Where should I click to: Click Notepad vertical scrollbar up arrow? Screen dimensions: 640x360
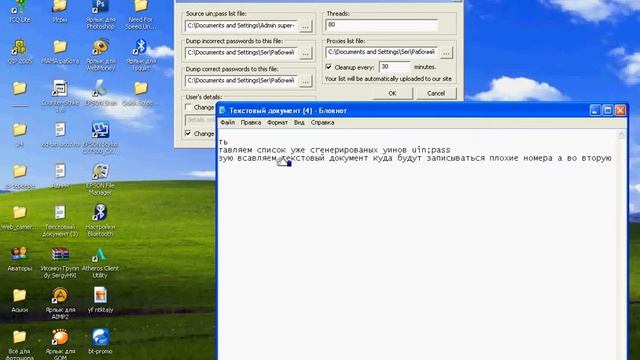pos(622,135)
